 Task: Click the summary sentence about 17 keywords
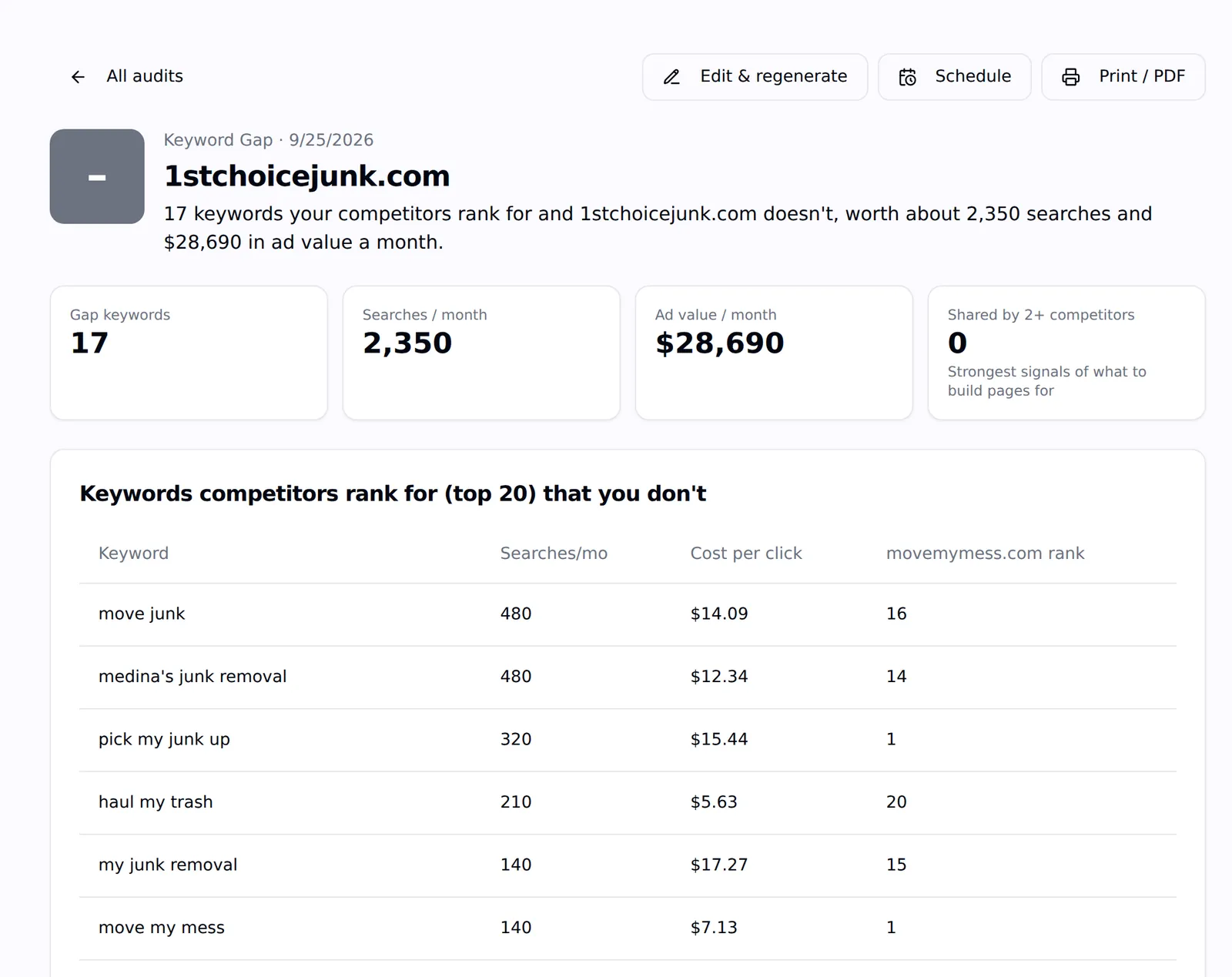[658, 228]
